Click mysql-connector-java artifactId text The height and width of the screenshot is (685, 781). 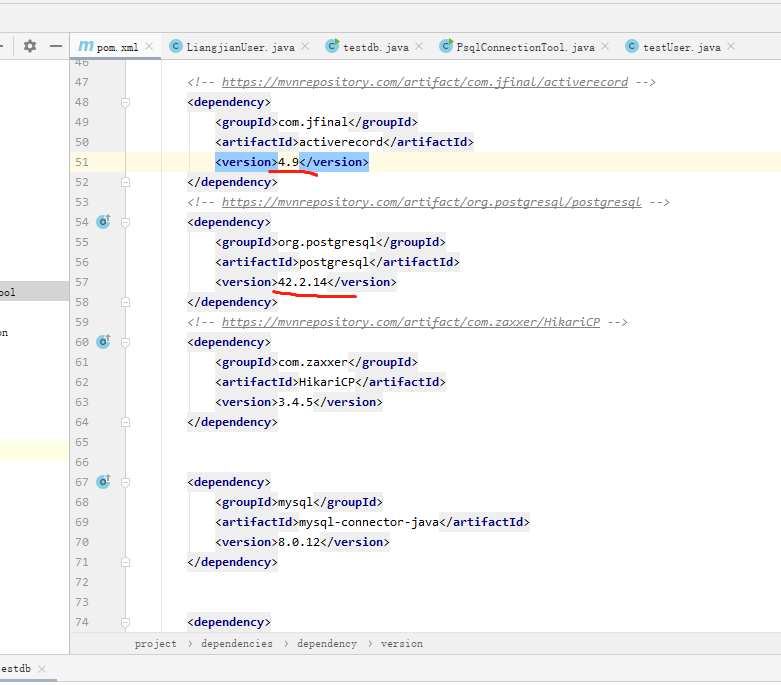click(x=369, y=522)
